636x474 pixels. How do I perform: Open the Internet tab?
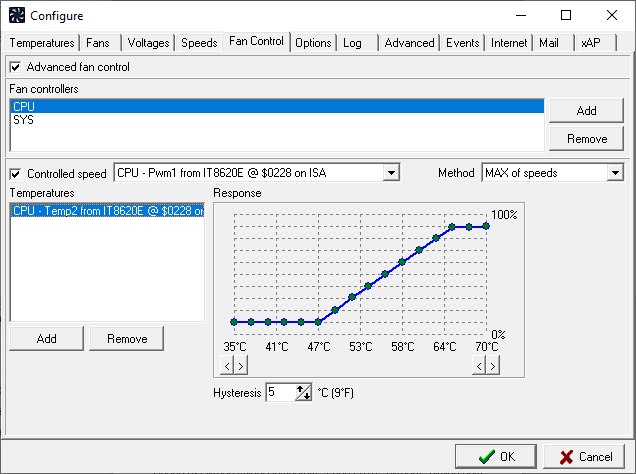509,43
